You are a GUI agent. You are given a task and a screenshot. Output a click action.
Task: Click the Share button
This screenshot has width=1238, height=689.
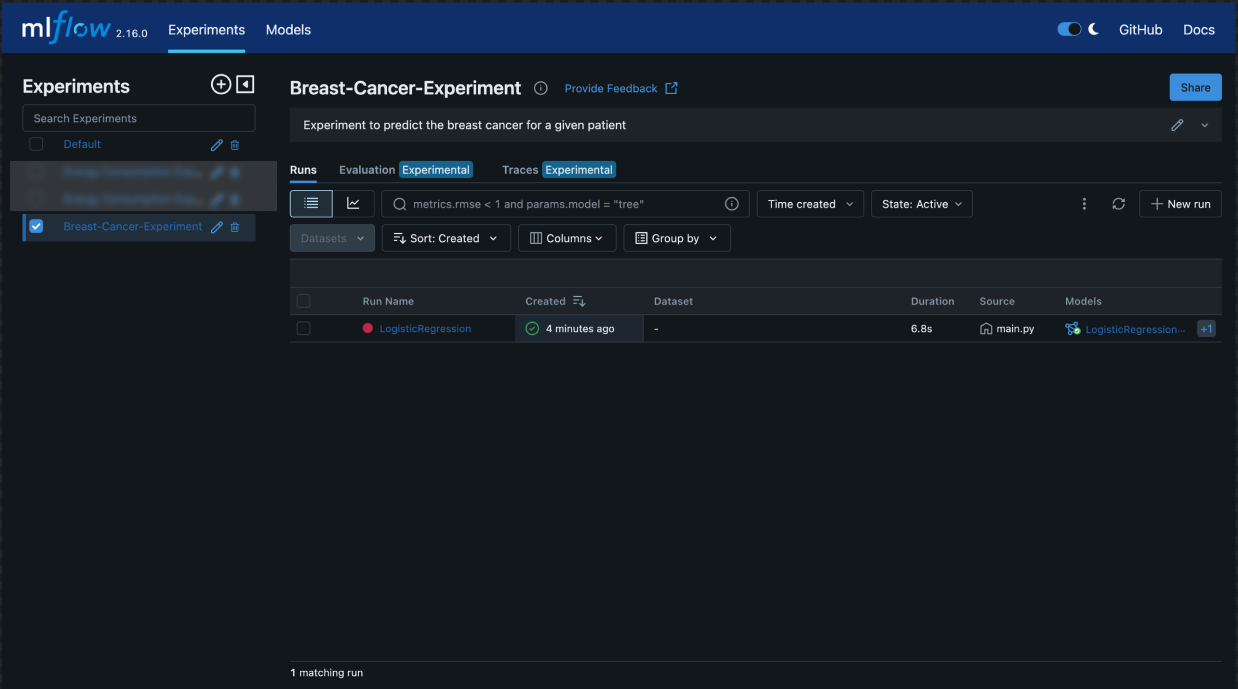1195,88
